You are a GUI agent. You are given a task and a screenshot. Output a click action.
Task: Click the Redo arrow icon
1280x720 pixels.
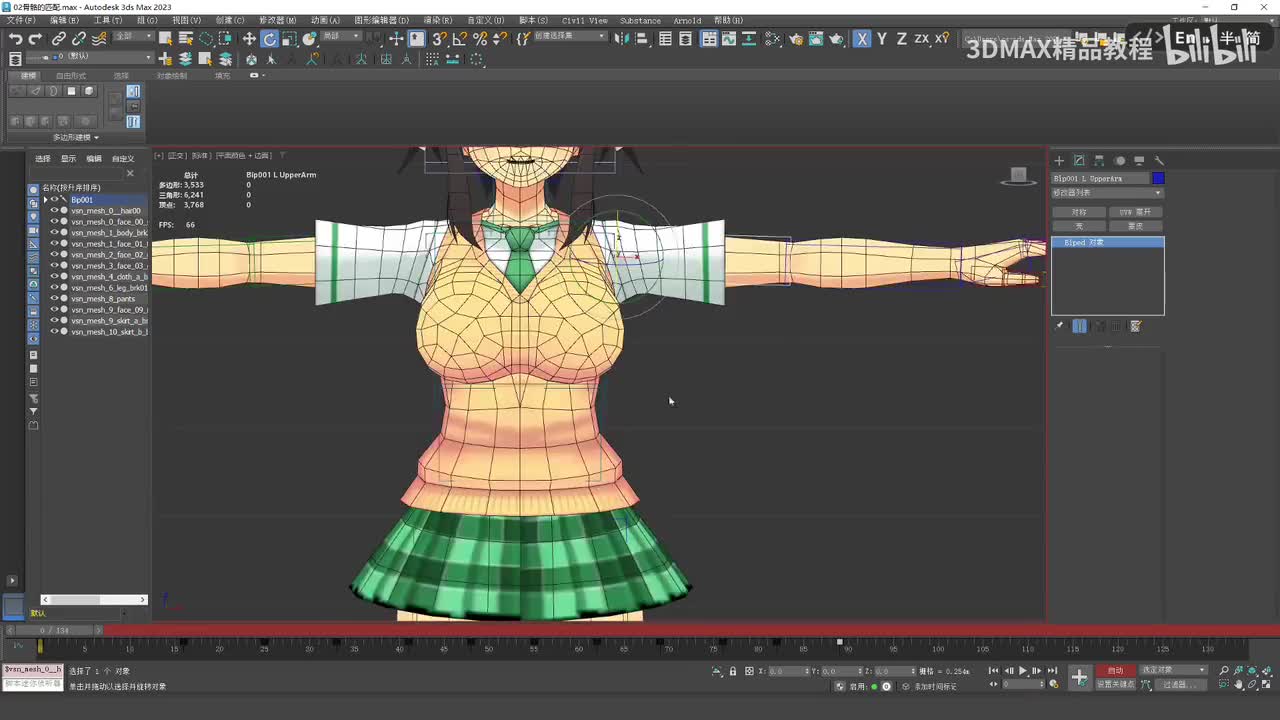pyautogui.click(x=35, y=39)
